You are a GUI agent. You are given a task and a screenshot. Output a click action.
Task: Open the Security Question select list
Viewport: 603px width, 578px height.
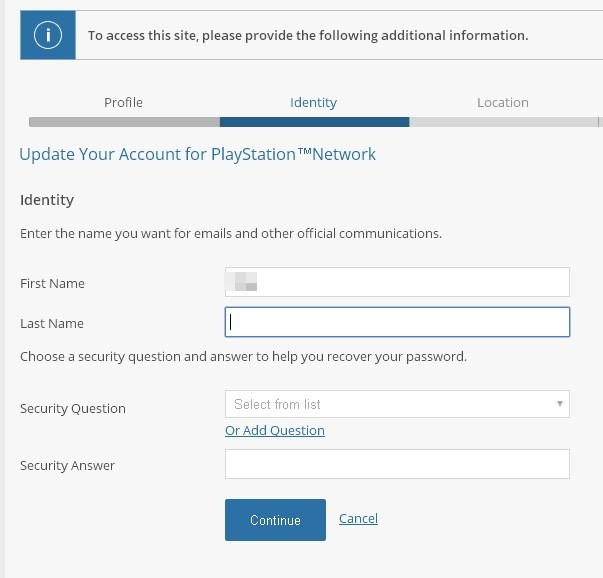397,404
